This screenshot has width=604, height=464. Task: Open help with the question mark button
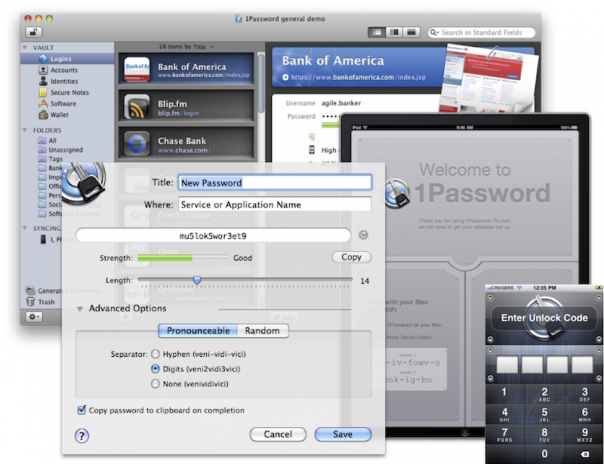pos(82,436)
